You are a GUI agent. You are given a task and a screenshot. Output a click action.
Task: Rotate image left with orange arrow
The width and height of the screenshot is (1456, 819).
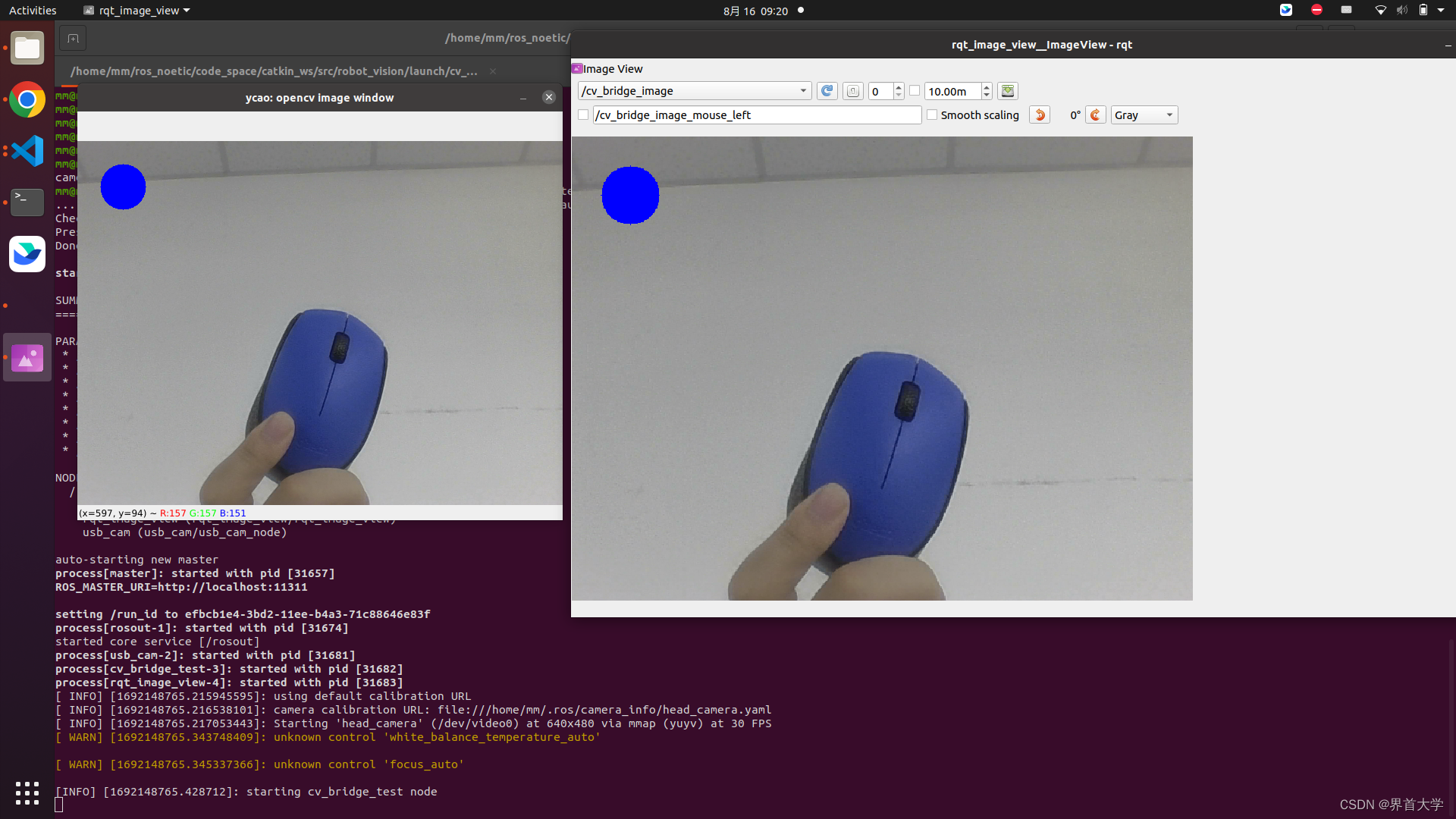(x=1040, y=115)
